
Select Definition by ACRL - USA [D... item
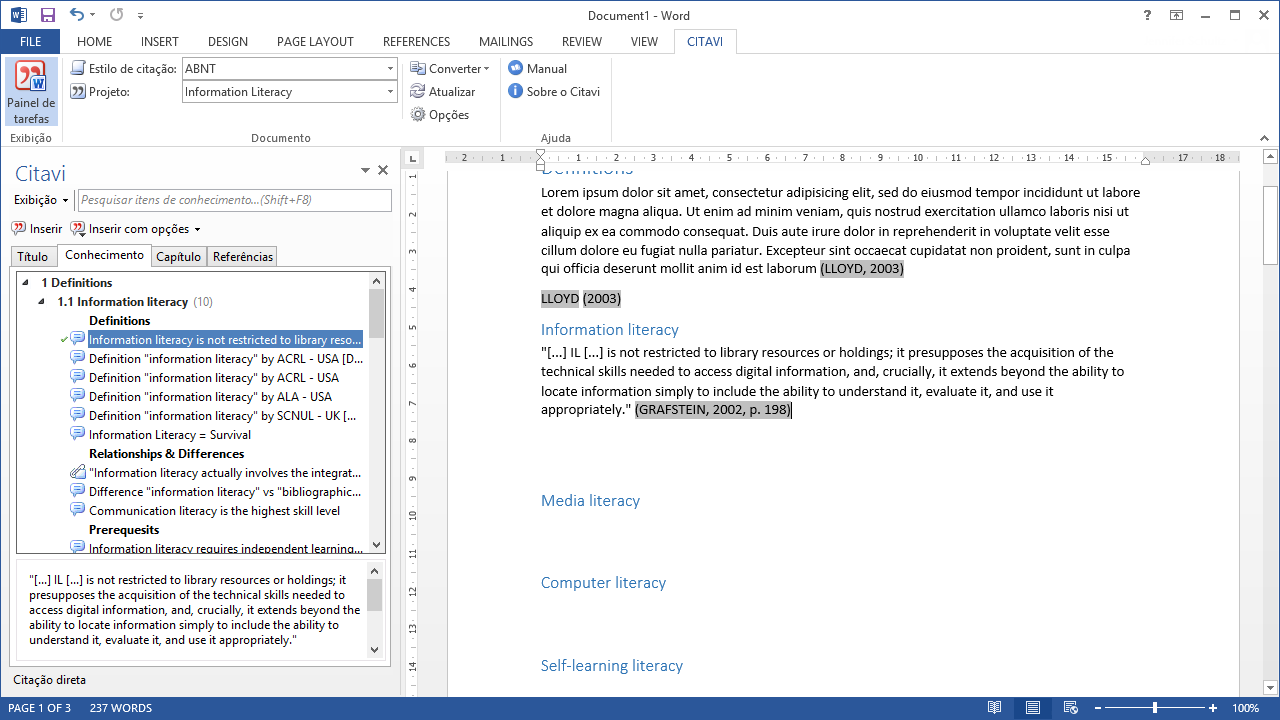pyautogui.click(x=226, y=359)
